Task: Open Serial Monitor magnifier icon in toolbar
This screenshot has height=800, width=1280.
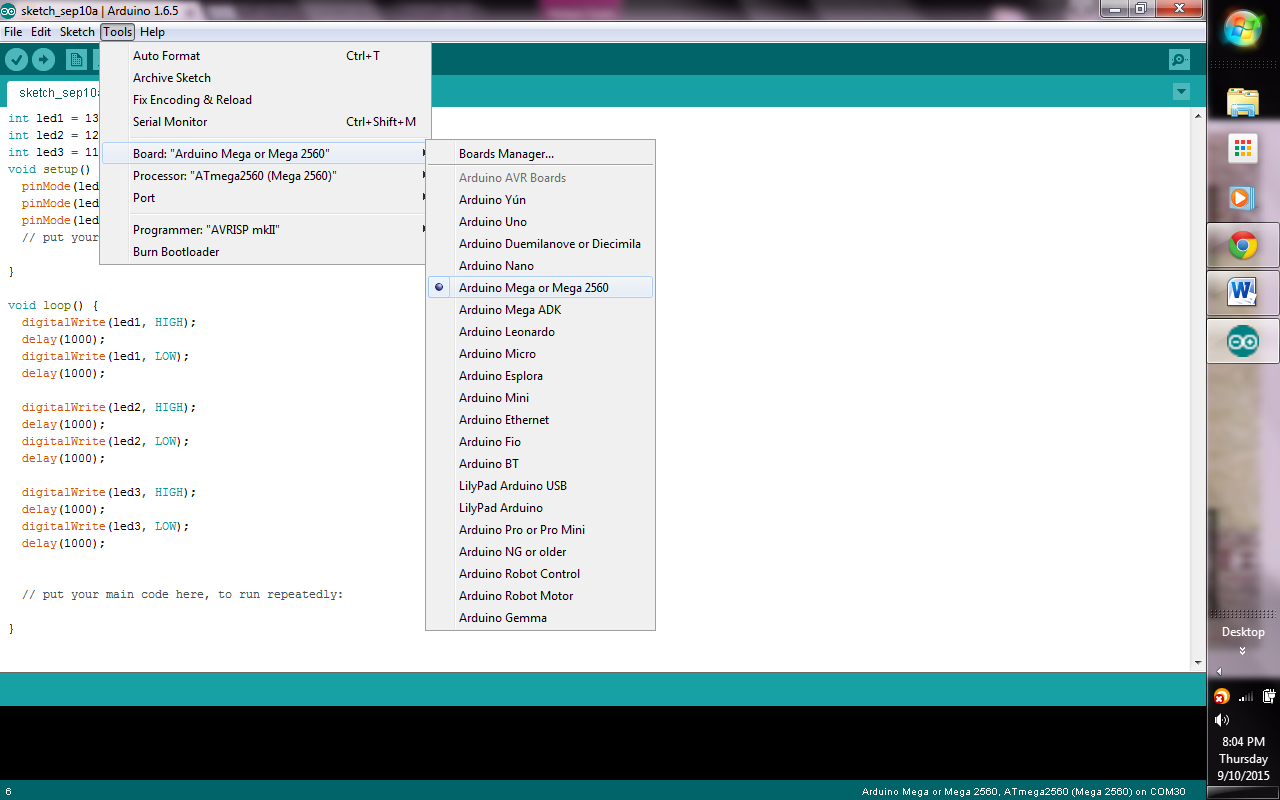Action: 1180,60
